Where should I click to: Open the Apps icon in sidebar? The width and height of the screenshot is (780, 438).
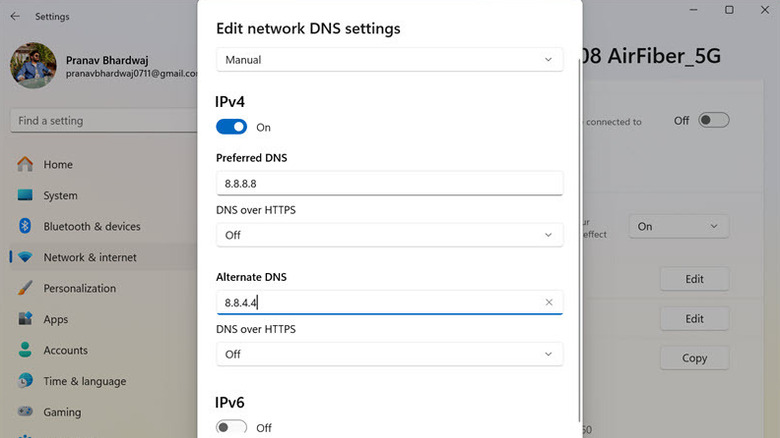pos(25,320)
